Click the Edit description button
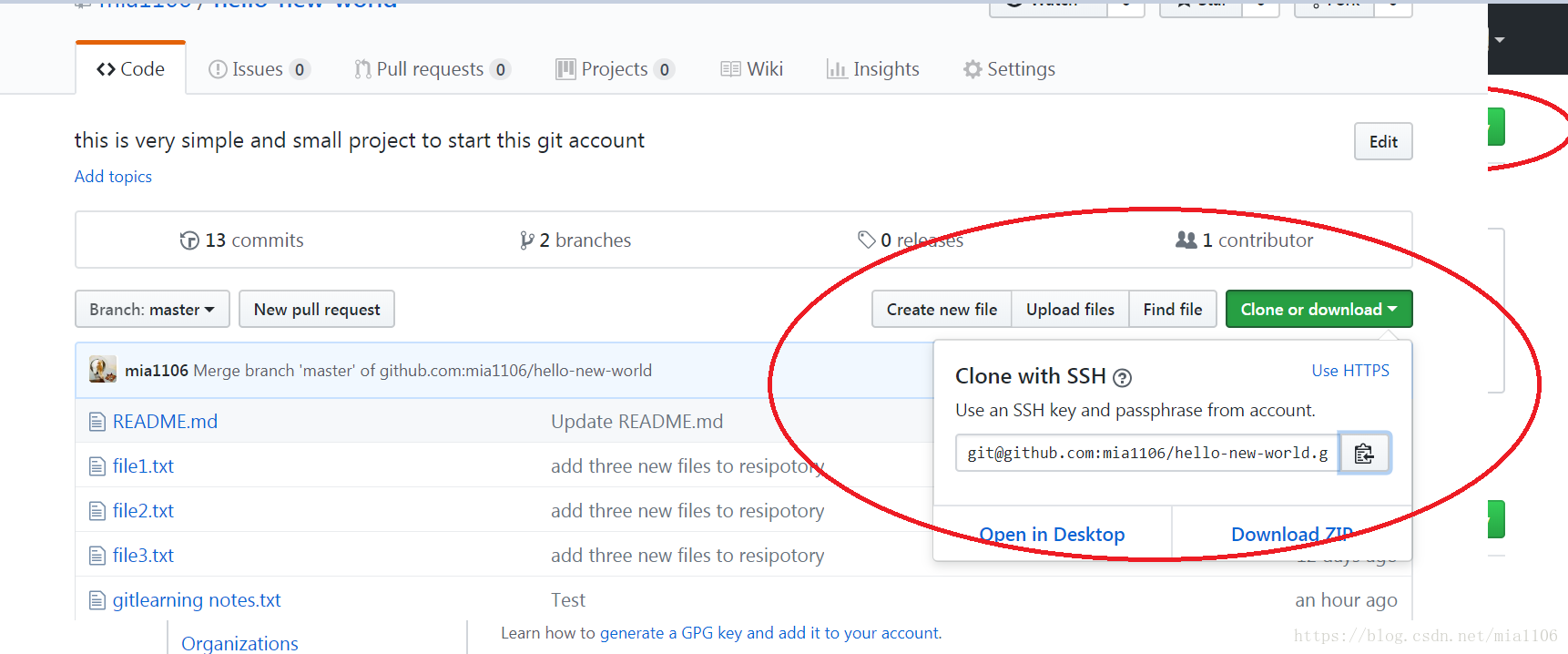Viewport: 1568px width, 654px height. 1383,141
